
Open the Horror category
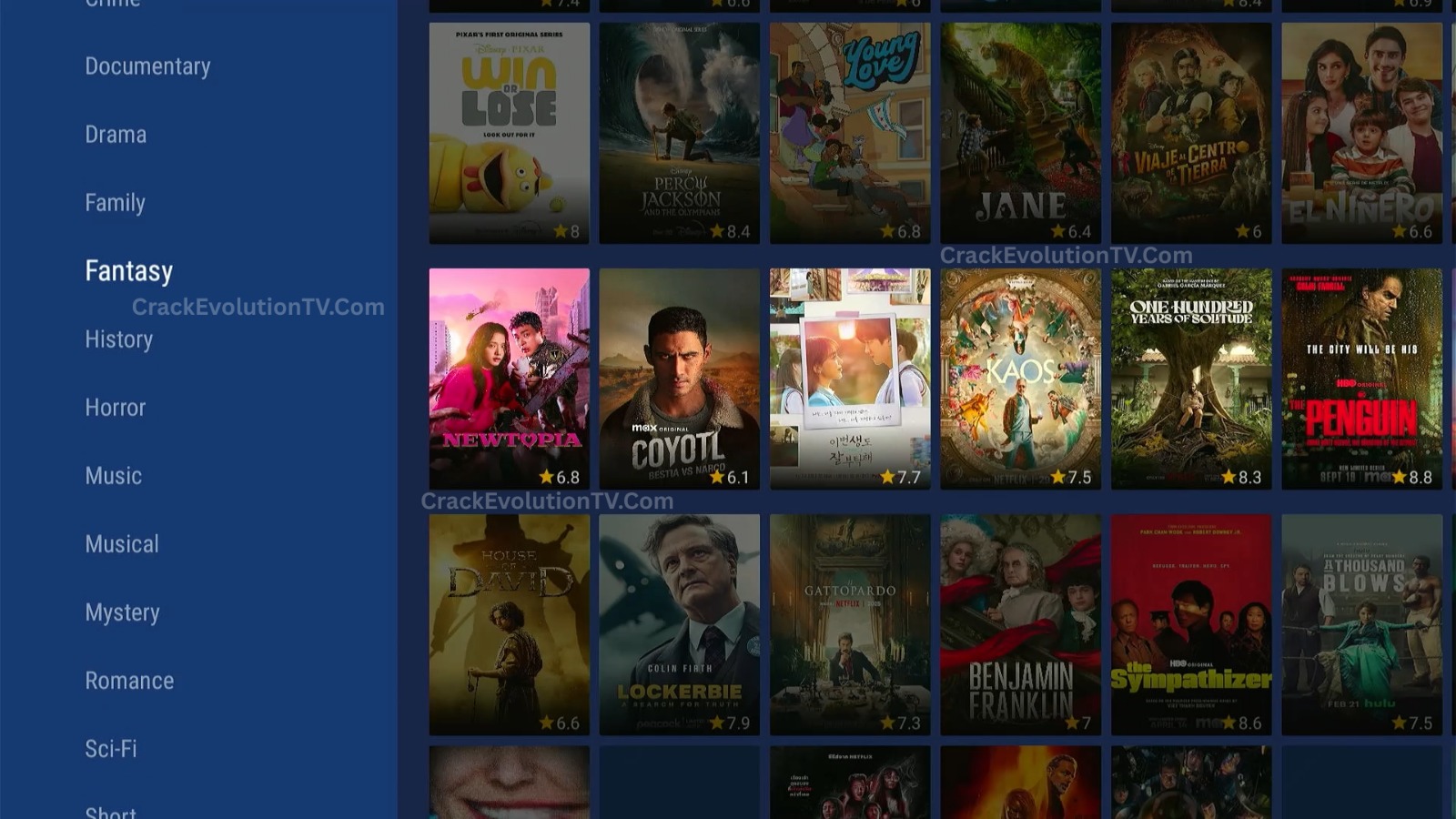click(115, 408)
